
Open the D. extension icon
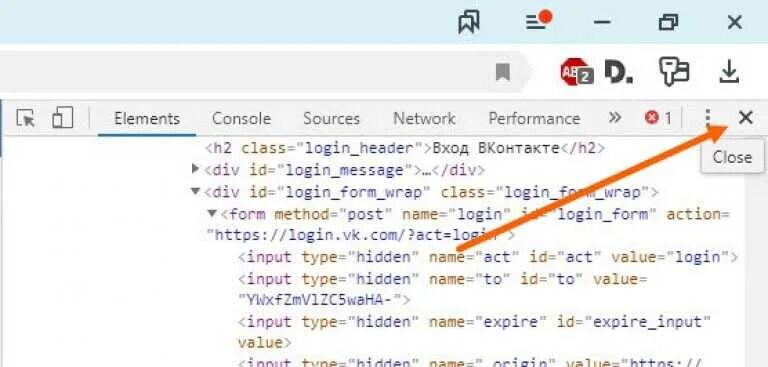click(x=619, y=73)
